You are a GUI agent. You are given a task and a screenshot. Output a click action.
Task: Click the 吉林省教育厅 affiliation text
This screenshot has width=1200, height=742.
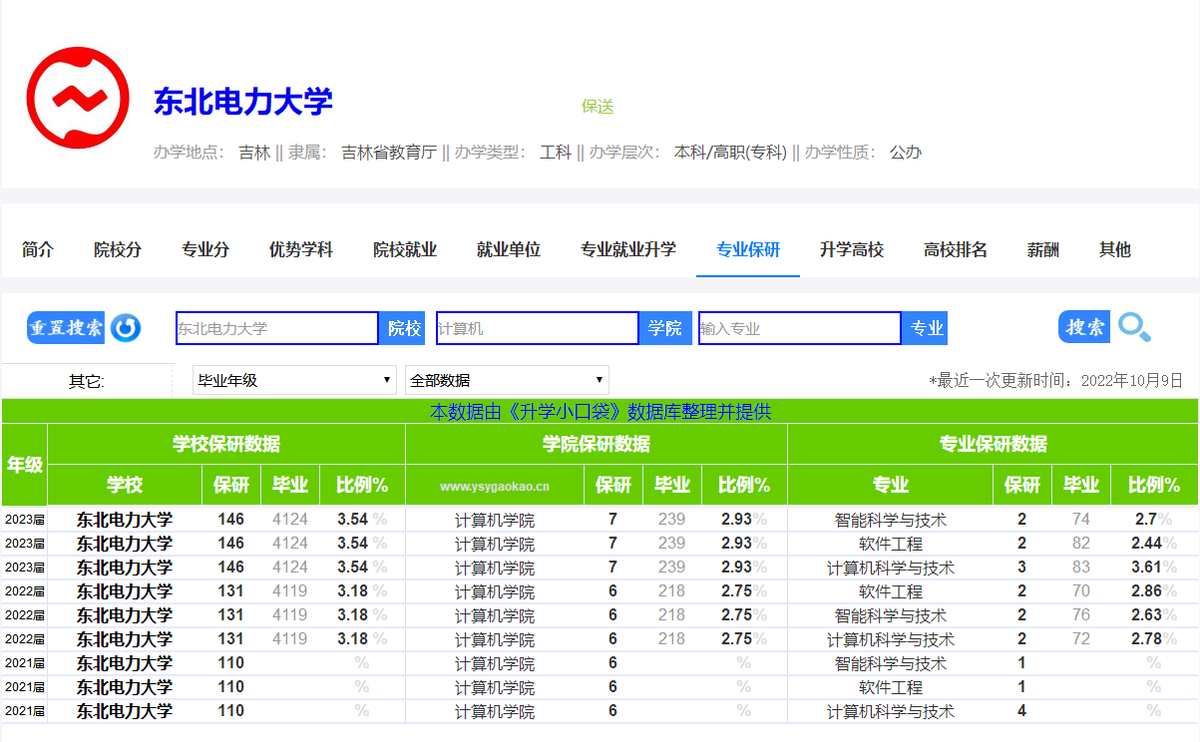click(x=389, y=153)
